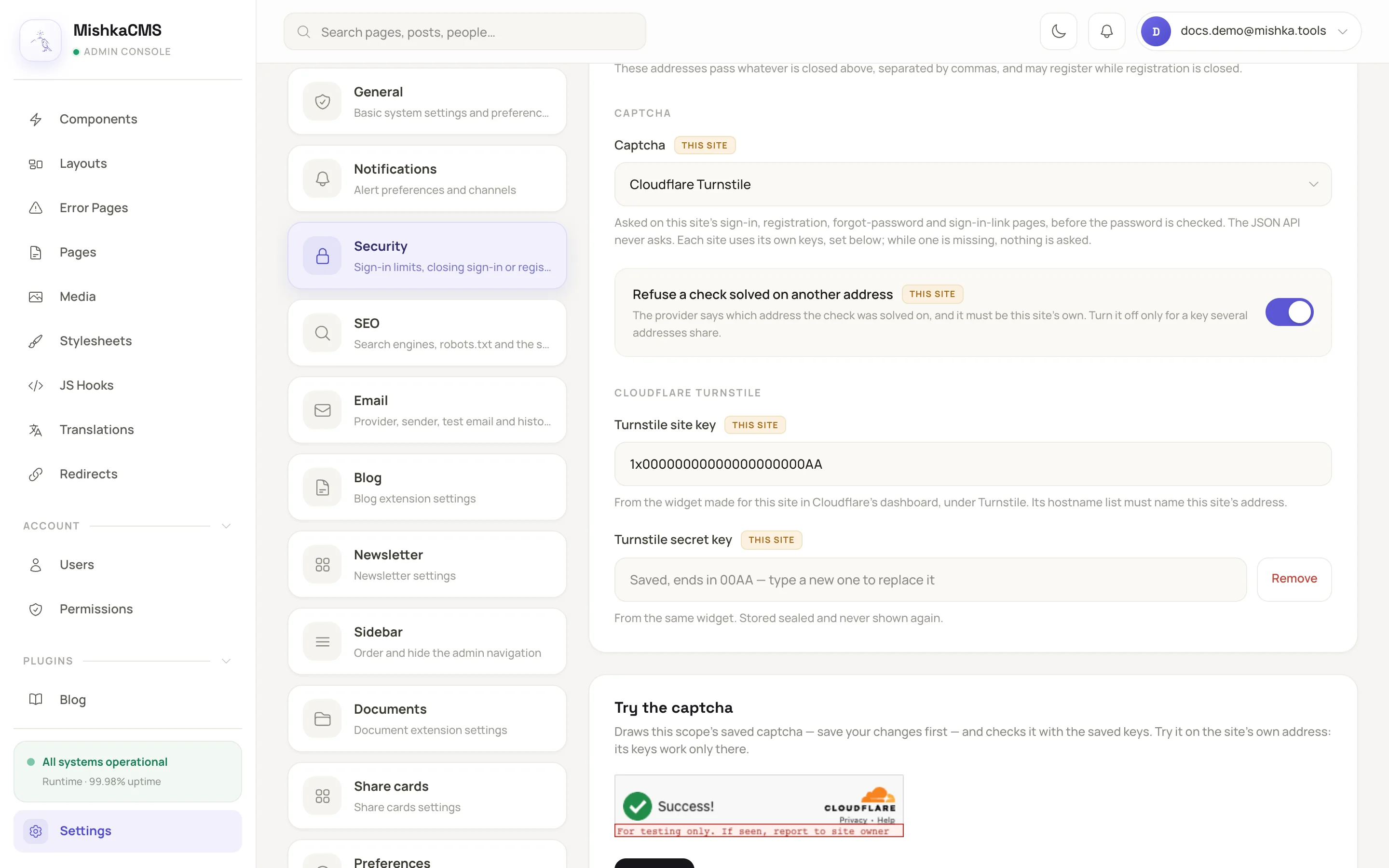This screenshot has width=1389, height=868.
Task: Click the Components lightning icon
Action: click(36, 119)
